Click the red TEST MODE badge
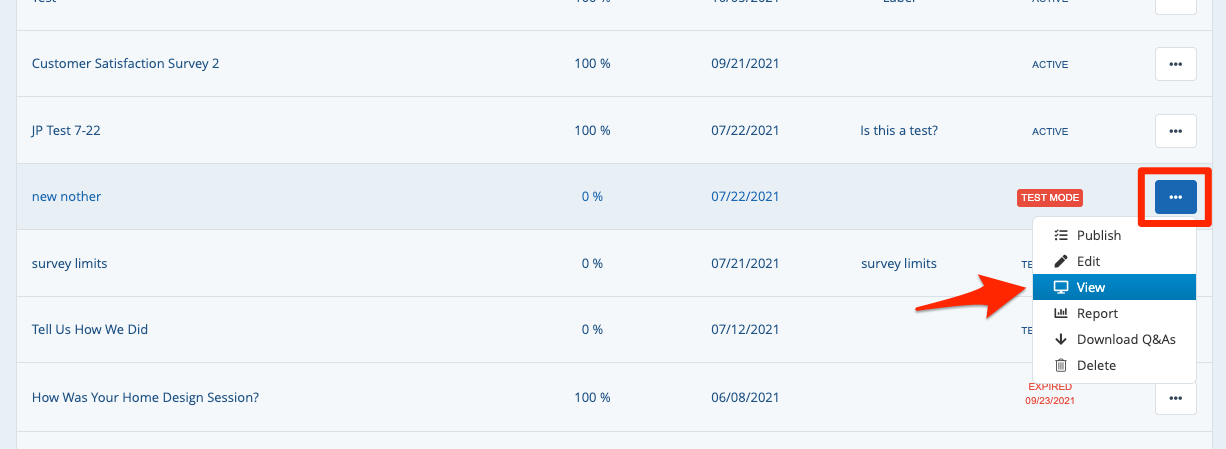 pyautogui.click(x=1049, y=198)
